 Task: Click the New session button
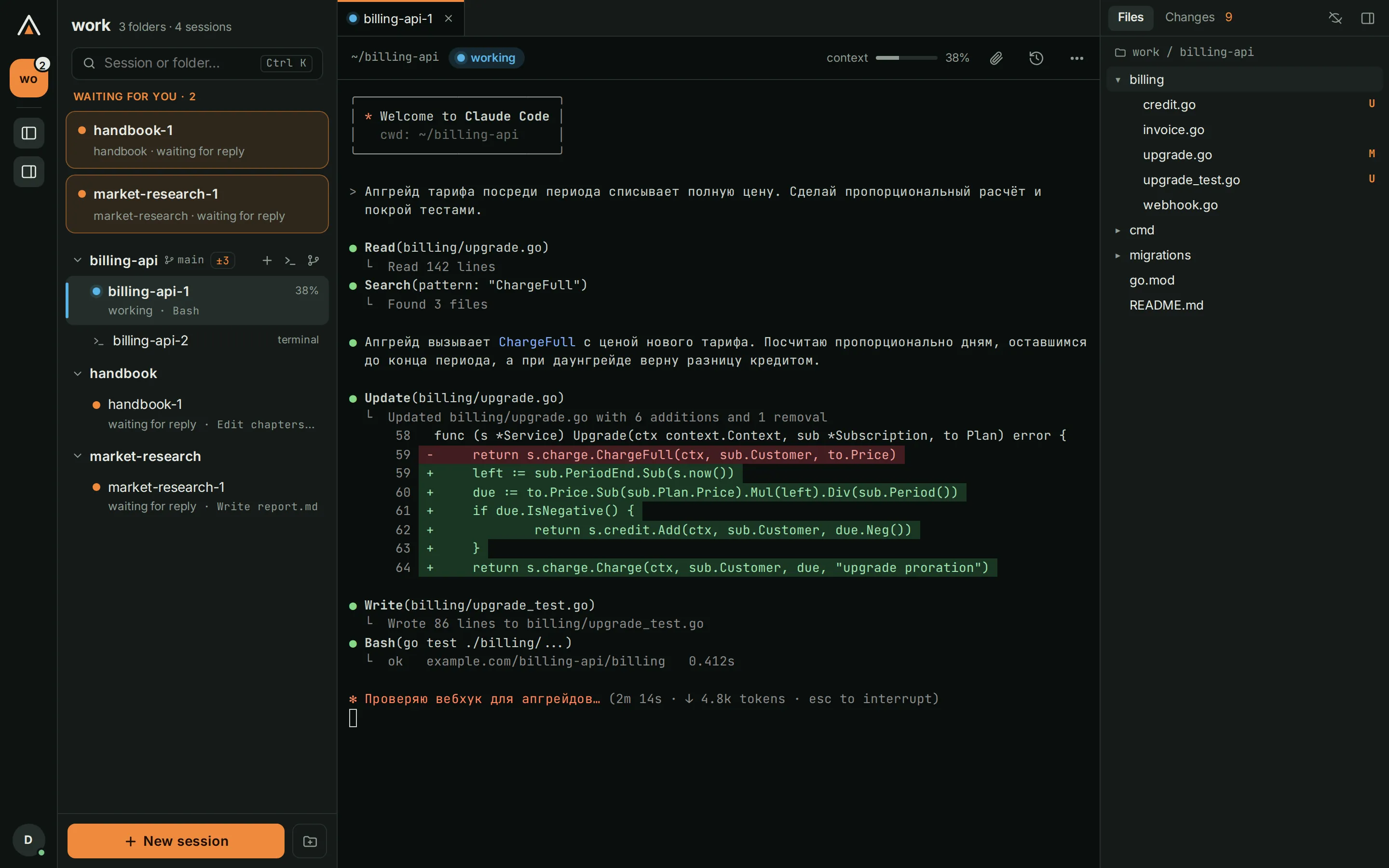tap(176, 841)
